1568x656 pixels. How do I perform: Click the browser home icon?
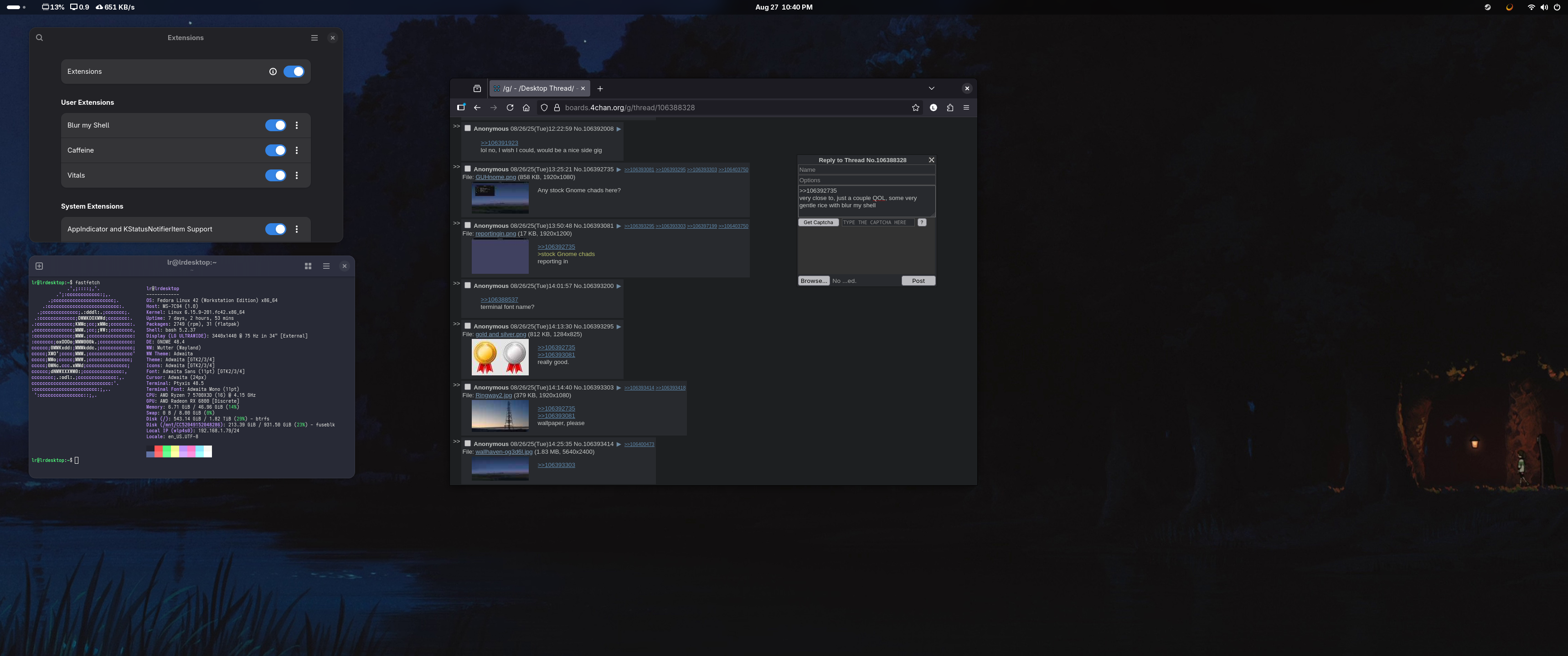click(526, 108)
